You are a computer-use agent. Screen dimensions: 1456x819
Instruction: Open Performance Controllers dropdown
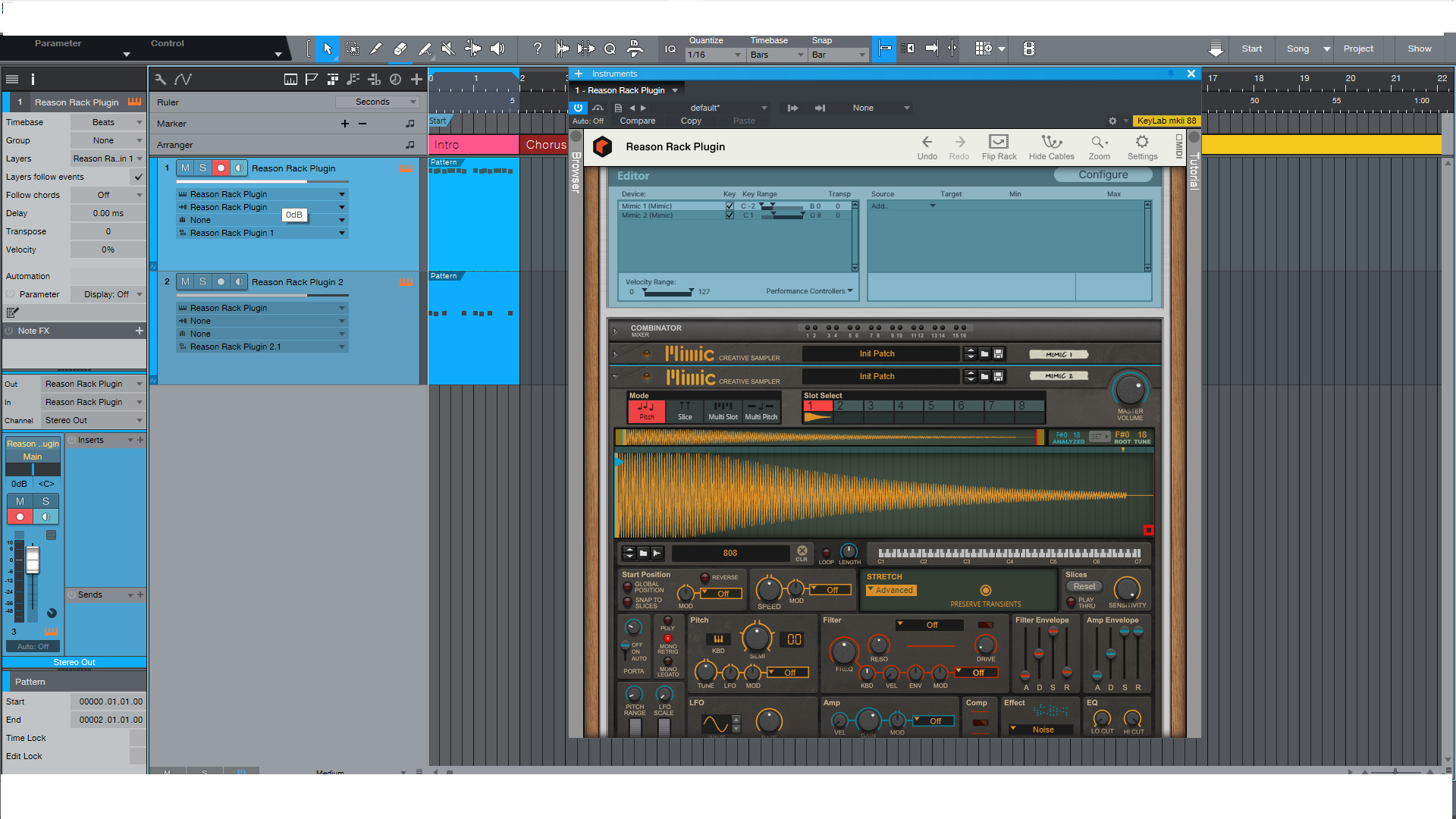pyautogui.click(x=809, y=291)
